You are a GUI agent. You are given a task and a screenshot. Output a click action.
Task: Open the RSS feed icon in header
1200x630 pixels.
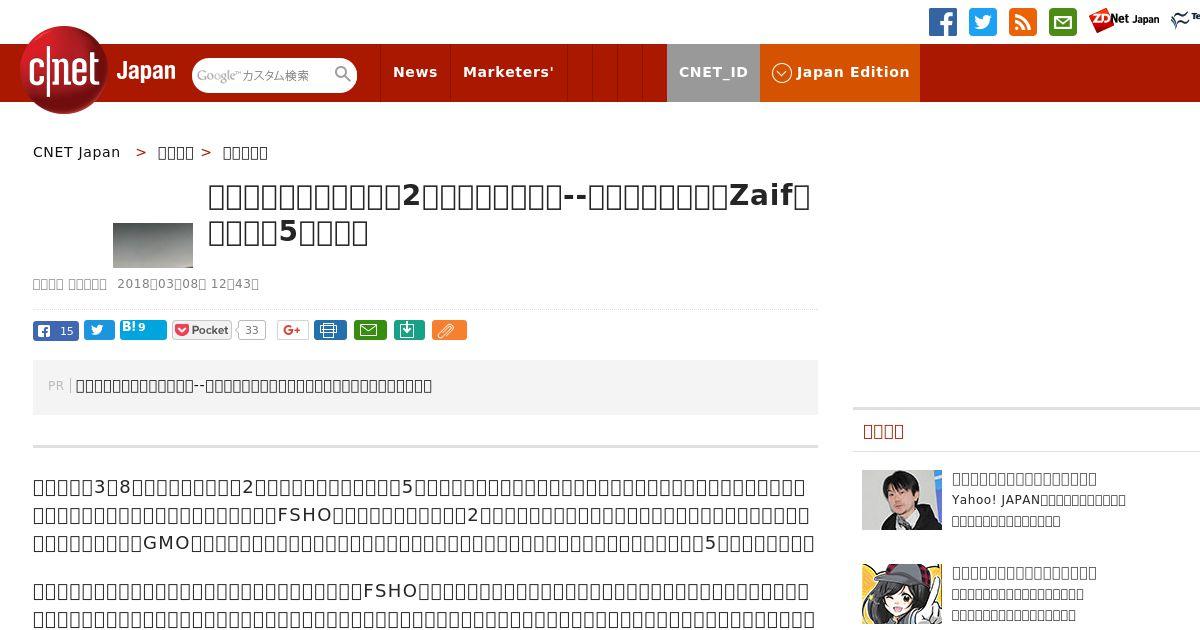[x=1023, y=22]
